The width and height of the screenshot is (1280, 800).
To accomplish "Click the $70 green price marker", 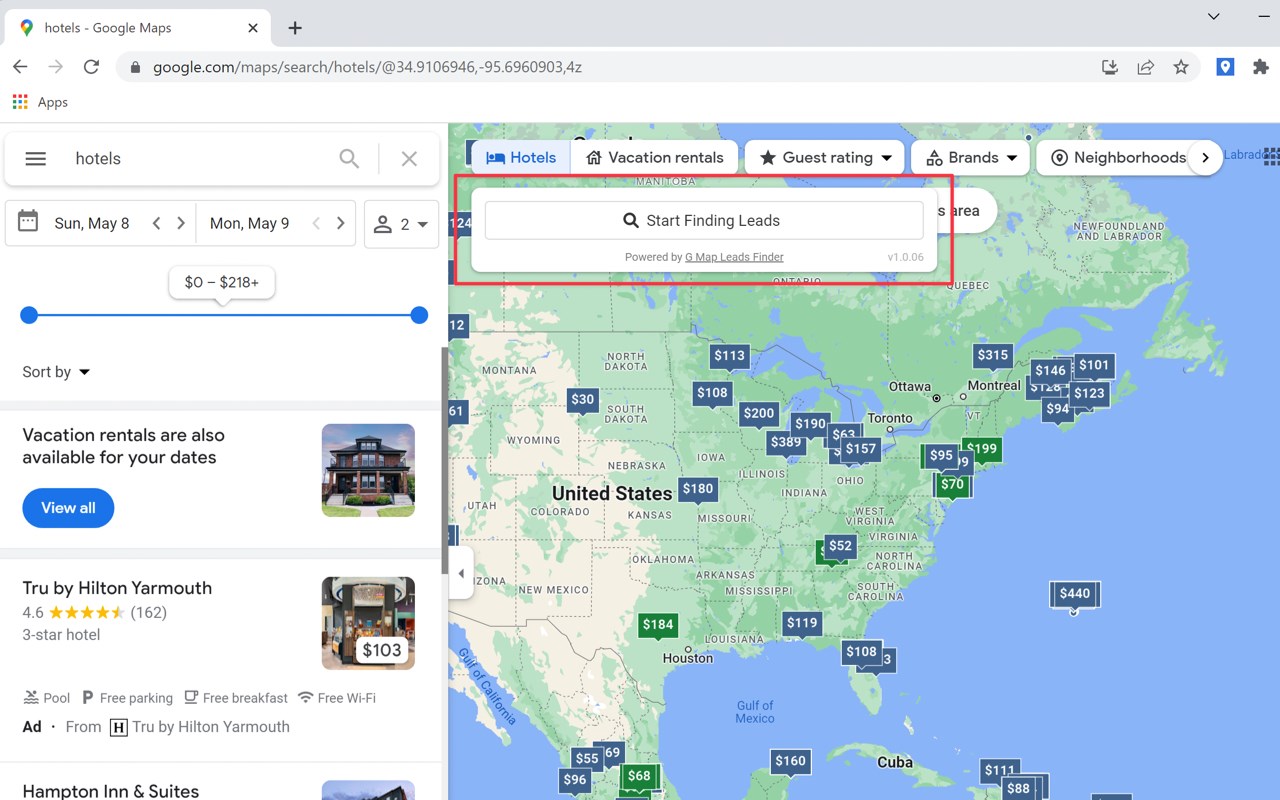I will (x=952, y=484).
